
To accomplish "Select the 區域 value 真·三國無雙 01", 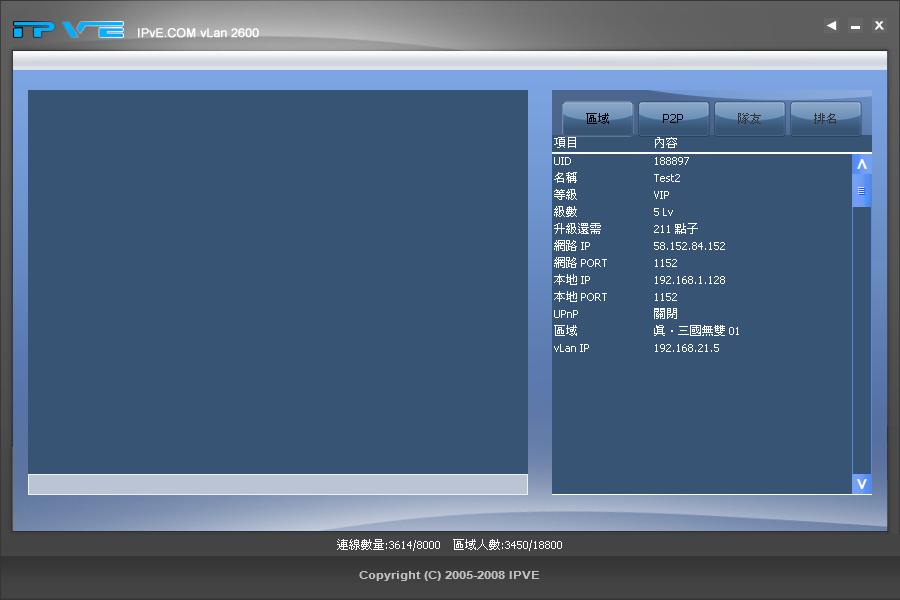I will click(696, 331).
